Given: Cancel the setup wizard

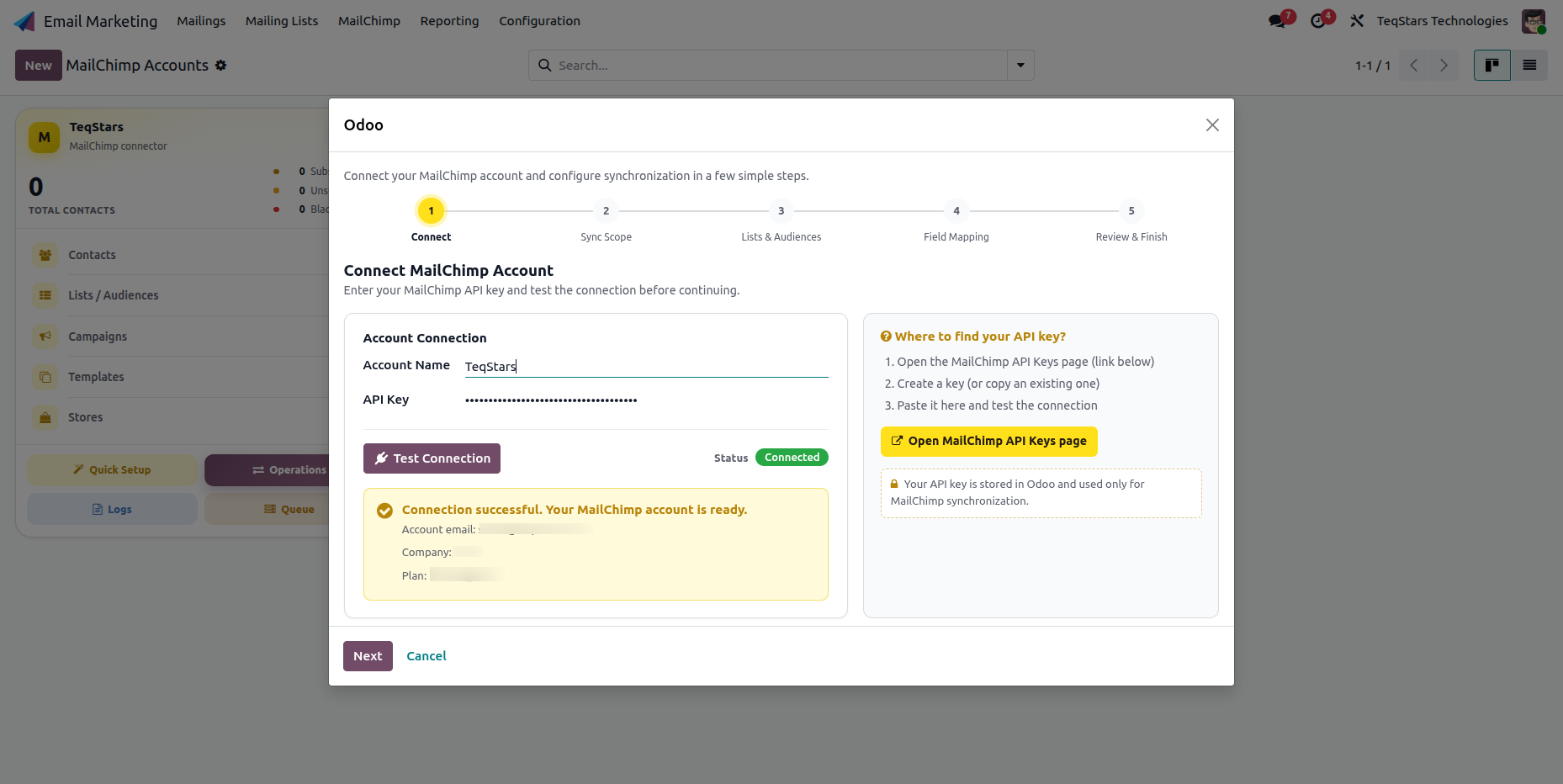Looking at the screenshot, I should click(427, 656).
